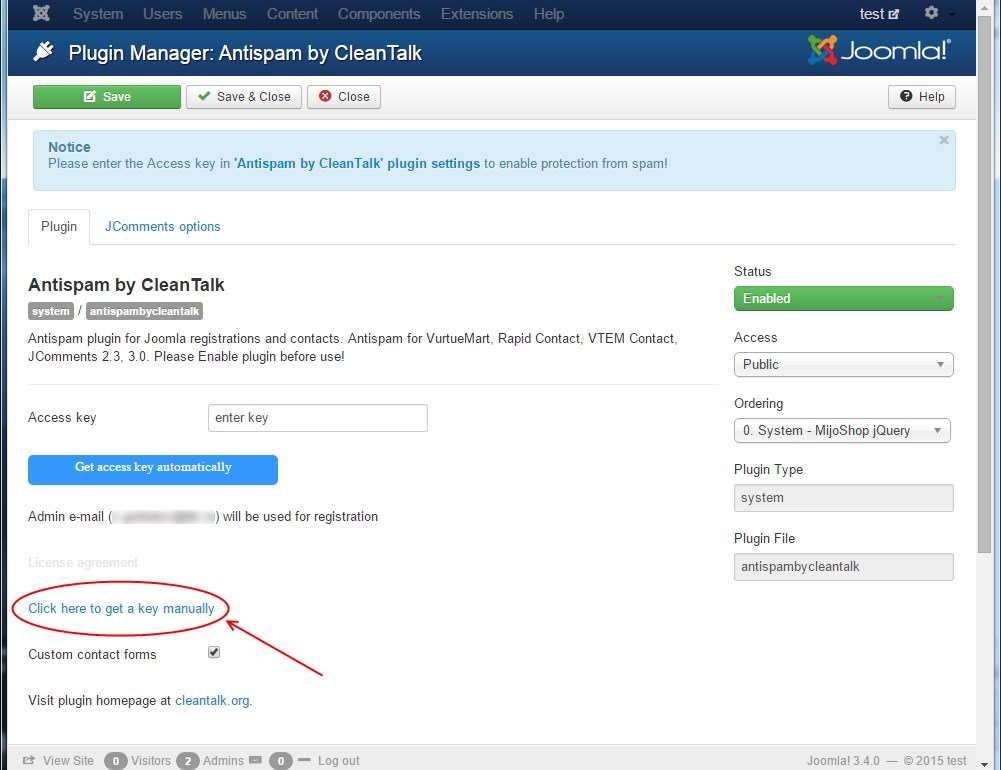The image size is (1001, 770).
Task: Open the Extensions menu
Action: point(476,14)
